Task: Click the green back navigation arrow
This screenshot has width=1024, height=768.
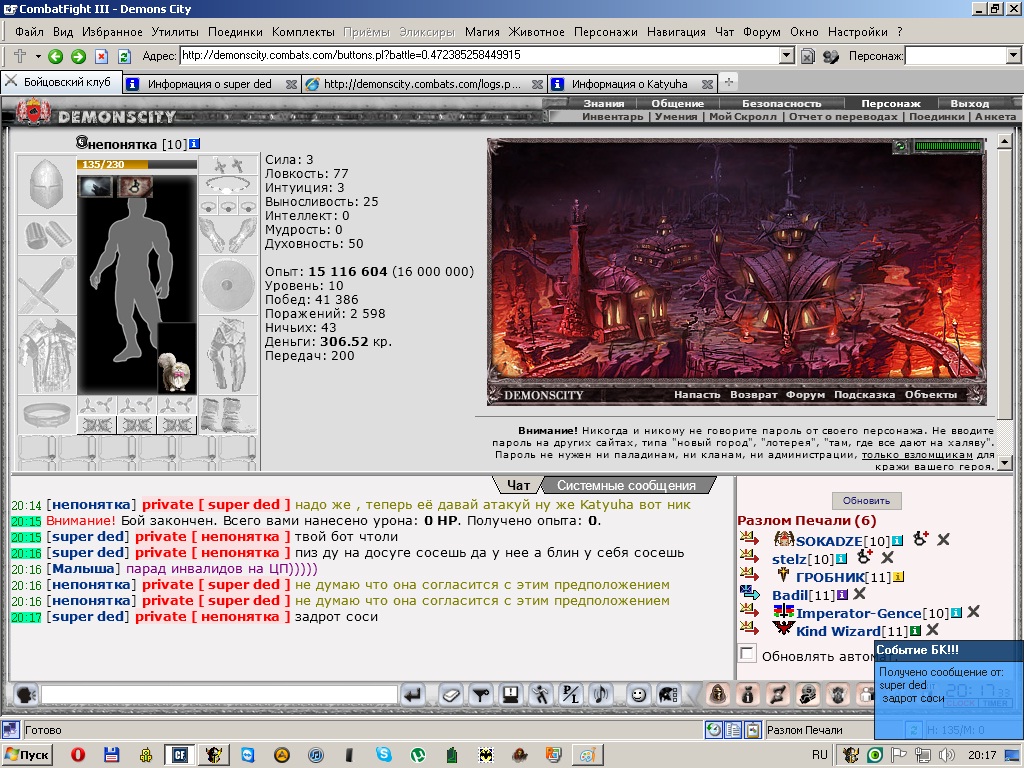Action: 56,57
